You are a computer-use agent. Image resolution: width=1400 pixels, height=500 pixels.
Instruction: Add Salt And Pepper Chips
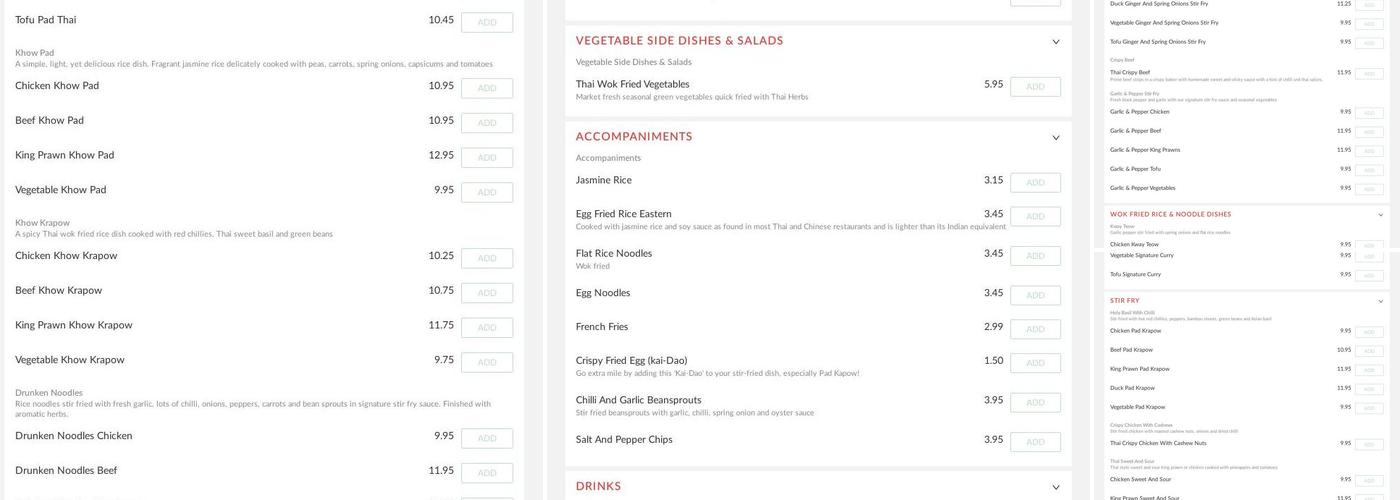tap(1035, 442)
